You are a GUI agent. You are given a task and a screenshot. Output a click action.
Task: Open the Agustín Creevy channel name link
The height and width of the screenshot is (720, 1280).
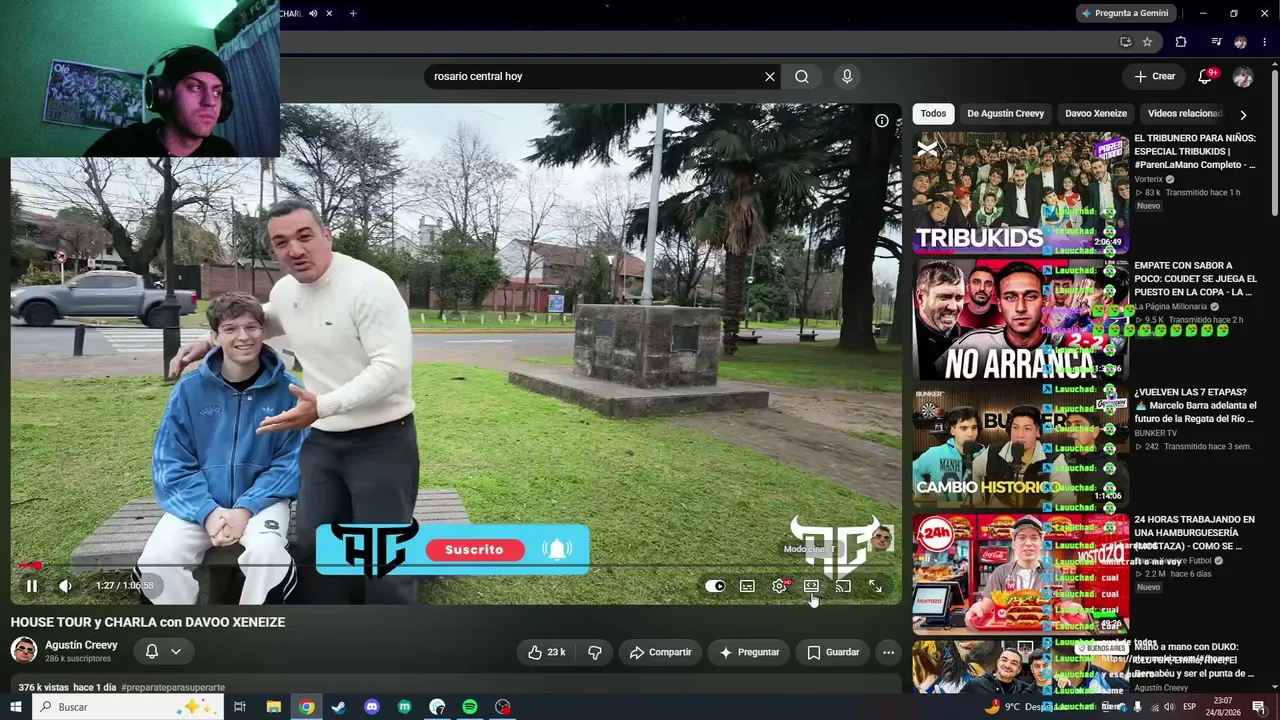(x=81, y=645)
